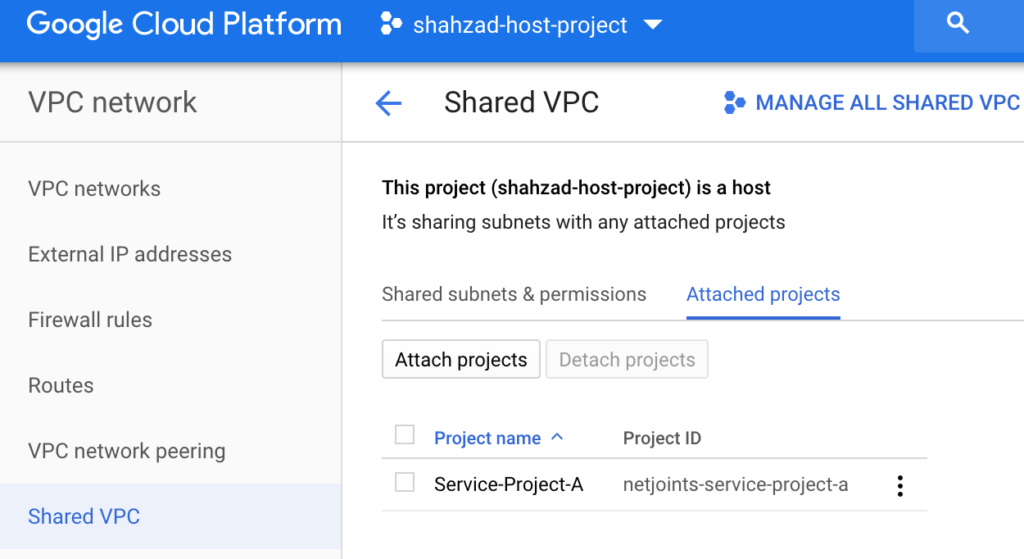The height and width of the screenshot is (559, 1024).
Task: Open MANAGE ALL SHARED VPC link
Action: [x=871, y=103]
